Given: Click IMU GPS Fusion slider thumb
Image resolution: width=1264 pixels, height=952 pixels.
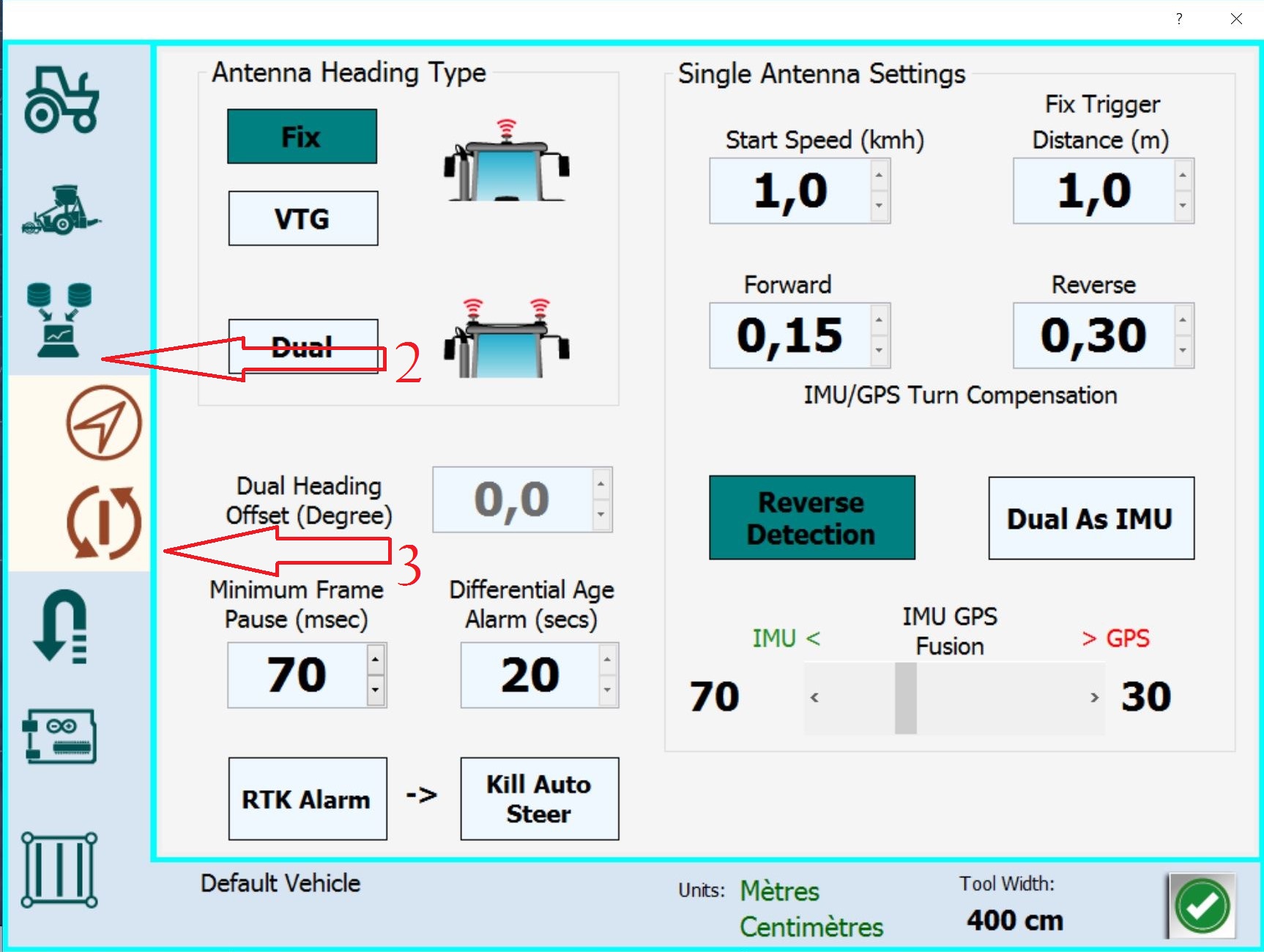Looking at the screenshot, I should coord(906,698).
